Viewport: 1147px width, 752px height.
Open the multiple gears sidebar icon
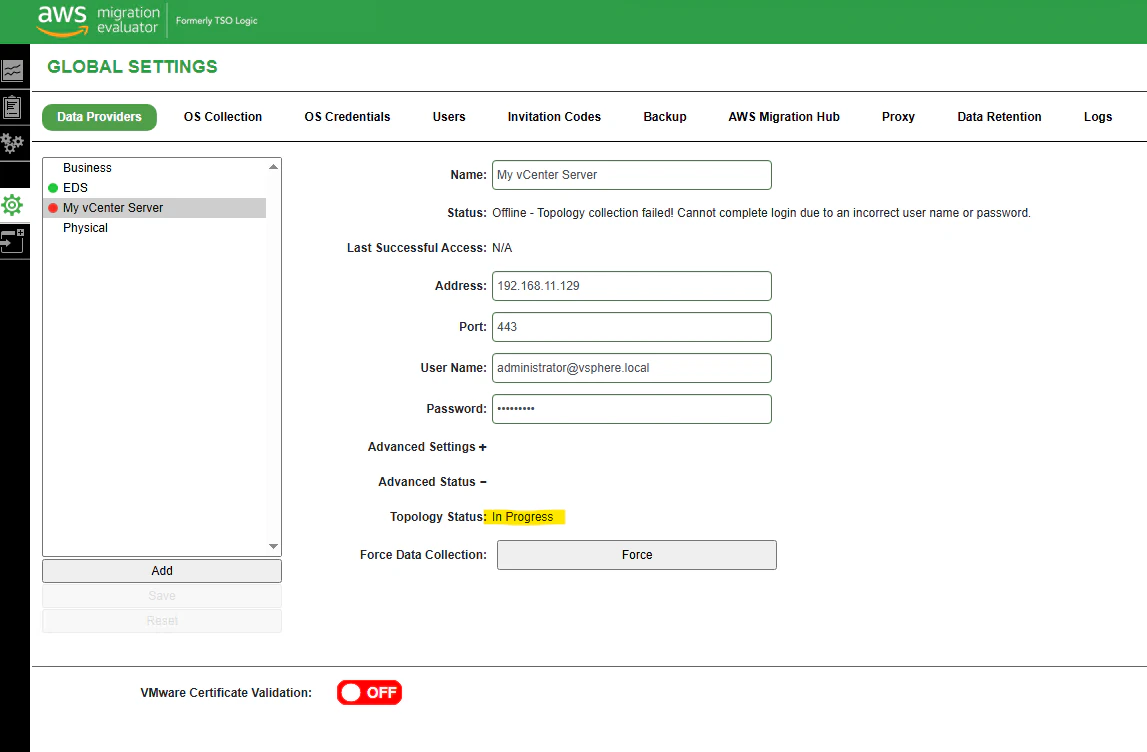[12, 143]
